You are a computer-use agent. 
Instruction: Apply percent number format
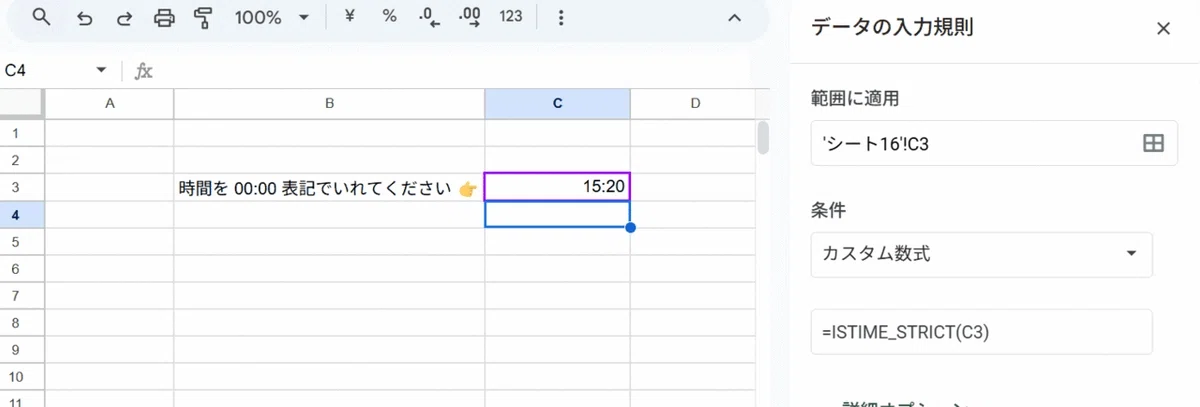point(390,17)
